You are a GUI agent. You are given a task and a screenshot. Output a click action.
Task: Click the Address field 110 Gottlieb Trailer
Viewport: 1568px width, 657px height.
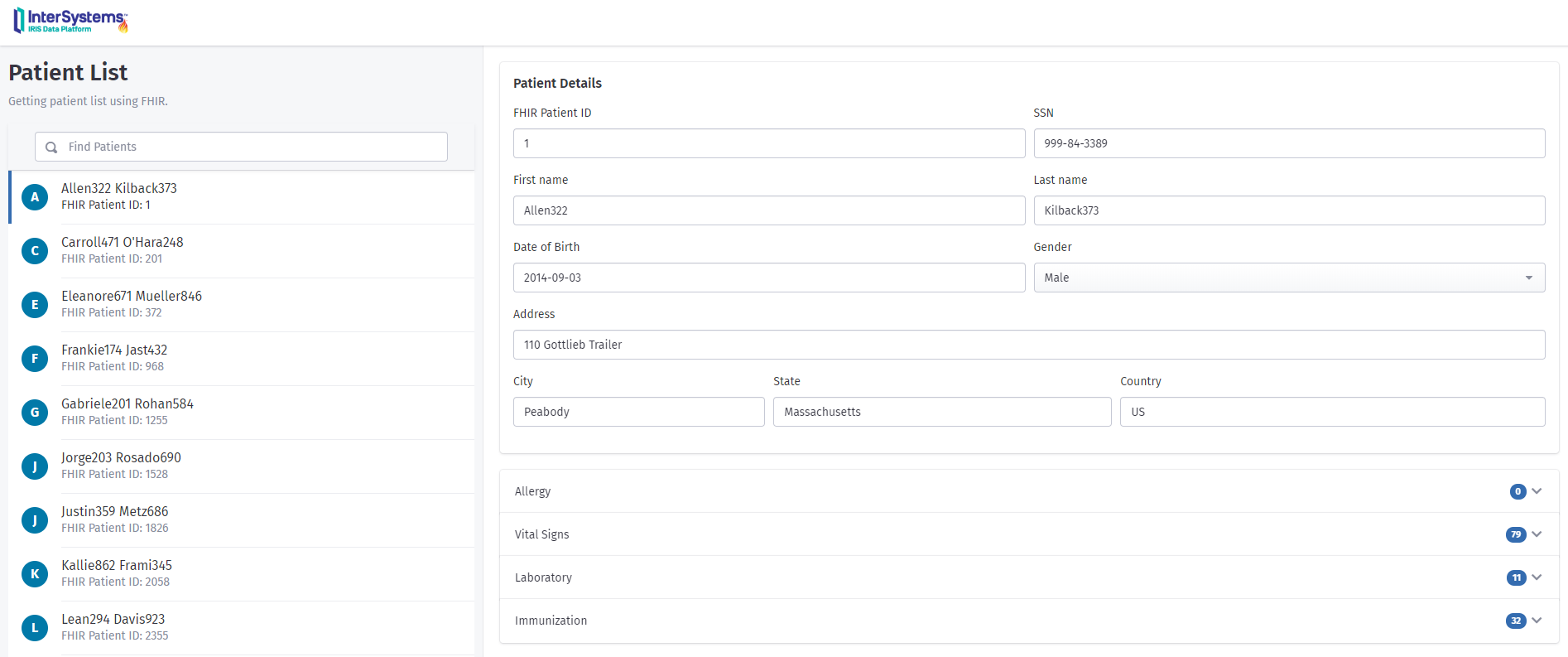click(x=1029, y=345)
